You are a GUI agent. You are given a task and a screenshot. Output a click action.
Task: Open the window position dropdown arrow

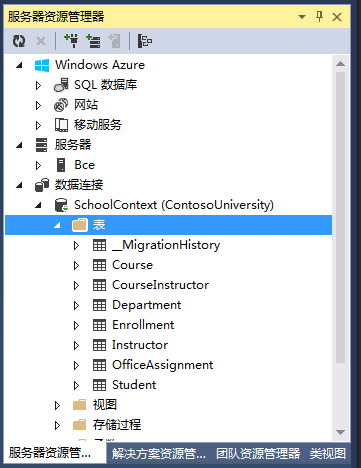click(302, 17)
